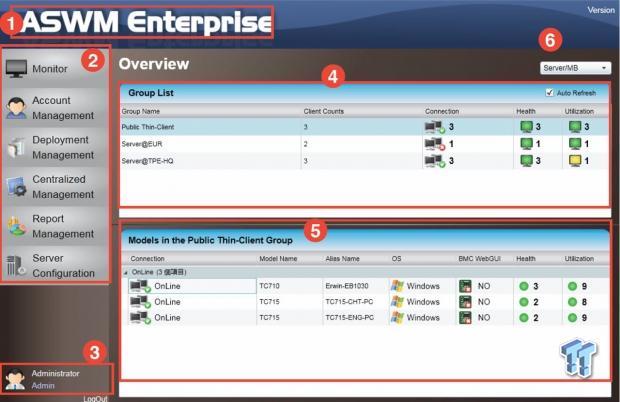This screenshot has width=620, height=402.
Task: Click the Deployment Management icon
Action: [16, 147]
